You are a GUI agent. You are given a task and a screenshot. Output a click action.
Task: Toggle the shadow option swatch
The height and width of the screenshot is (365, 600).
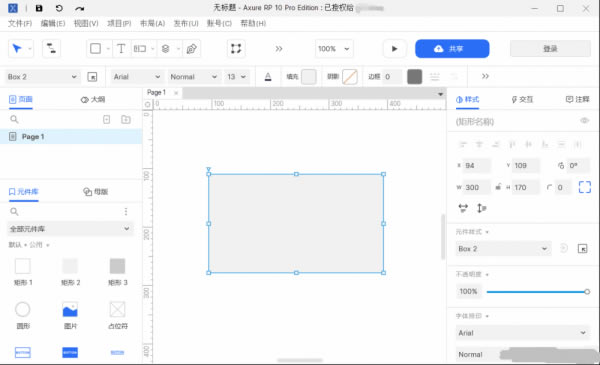coord(350,77)
